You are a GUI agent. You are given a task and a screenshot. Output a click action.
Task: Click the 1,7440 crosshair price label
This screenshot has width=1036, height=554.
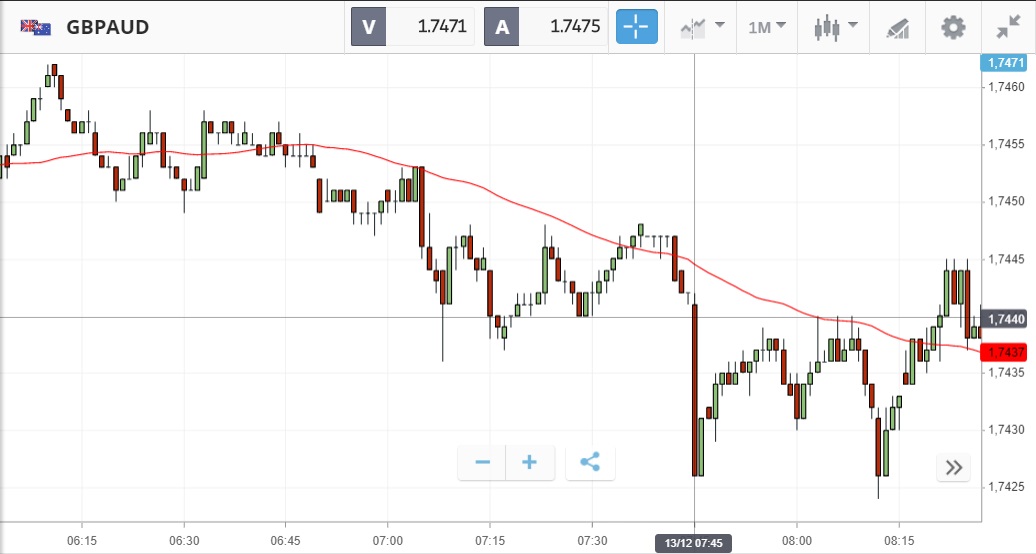1006,319
